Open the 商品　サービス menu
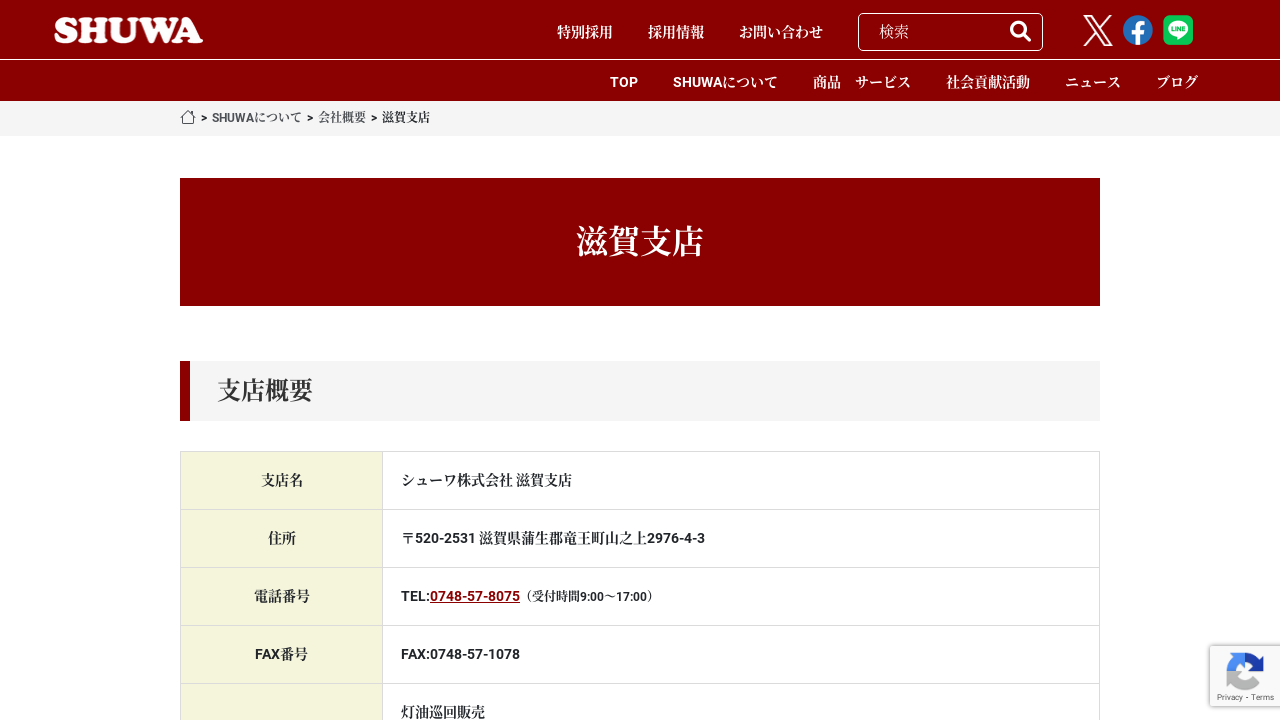The image size is (1280, 720). point(861,82)
